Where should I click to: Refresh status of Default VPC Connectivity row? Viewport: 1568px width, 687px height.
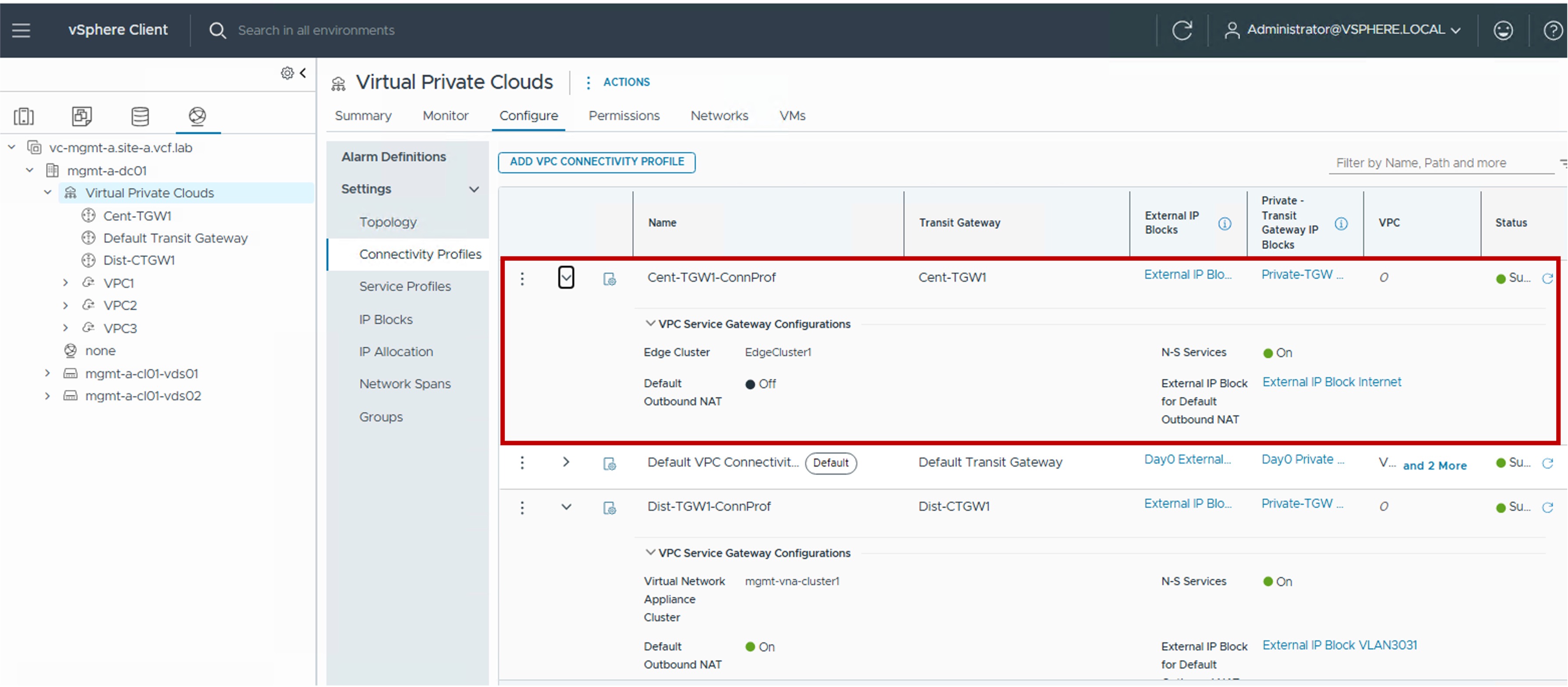[1547, 463]
